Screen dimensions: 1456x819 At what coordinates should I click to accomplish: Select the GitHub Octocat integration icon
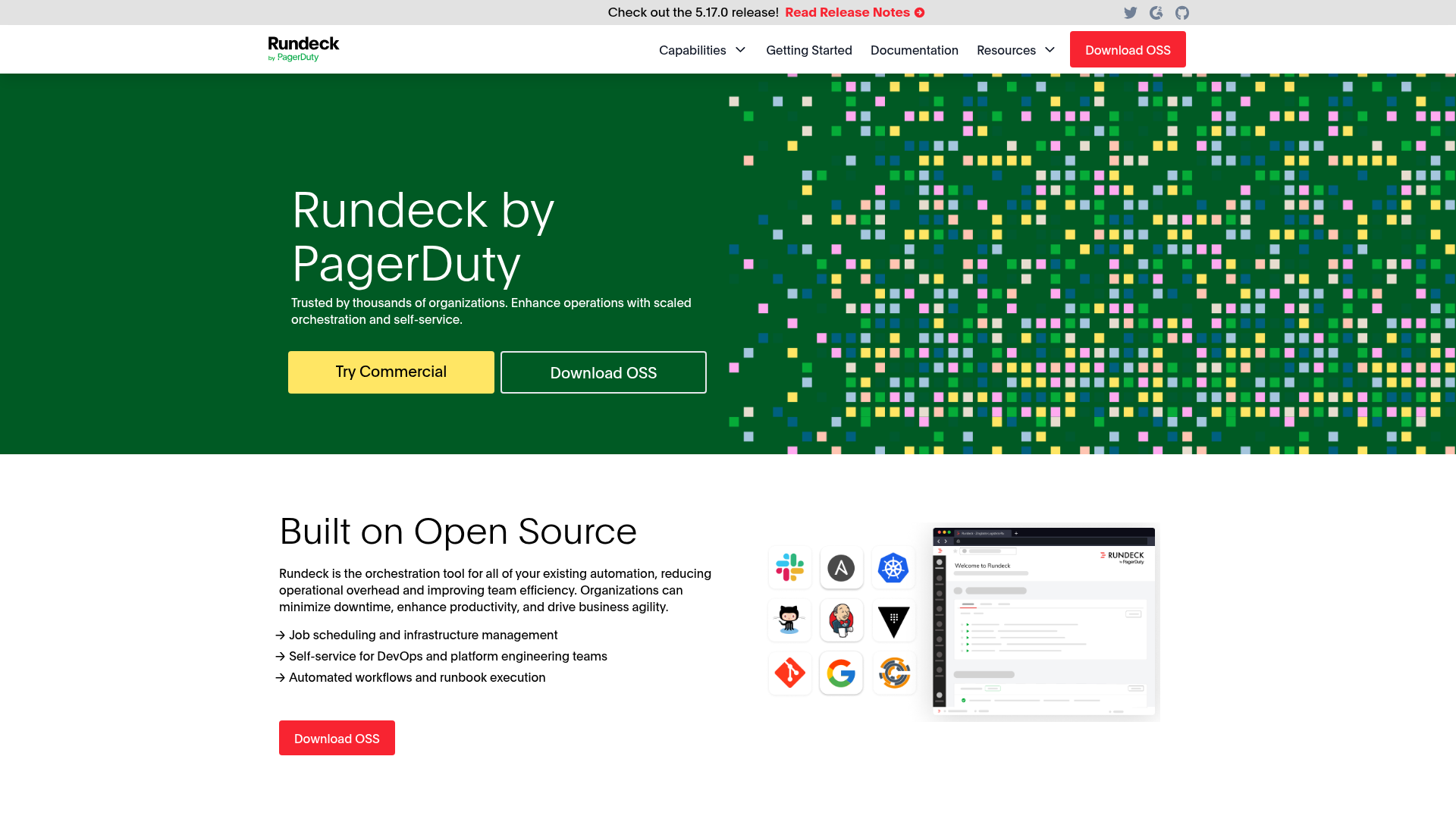point(789,620)
